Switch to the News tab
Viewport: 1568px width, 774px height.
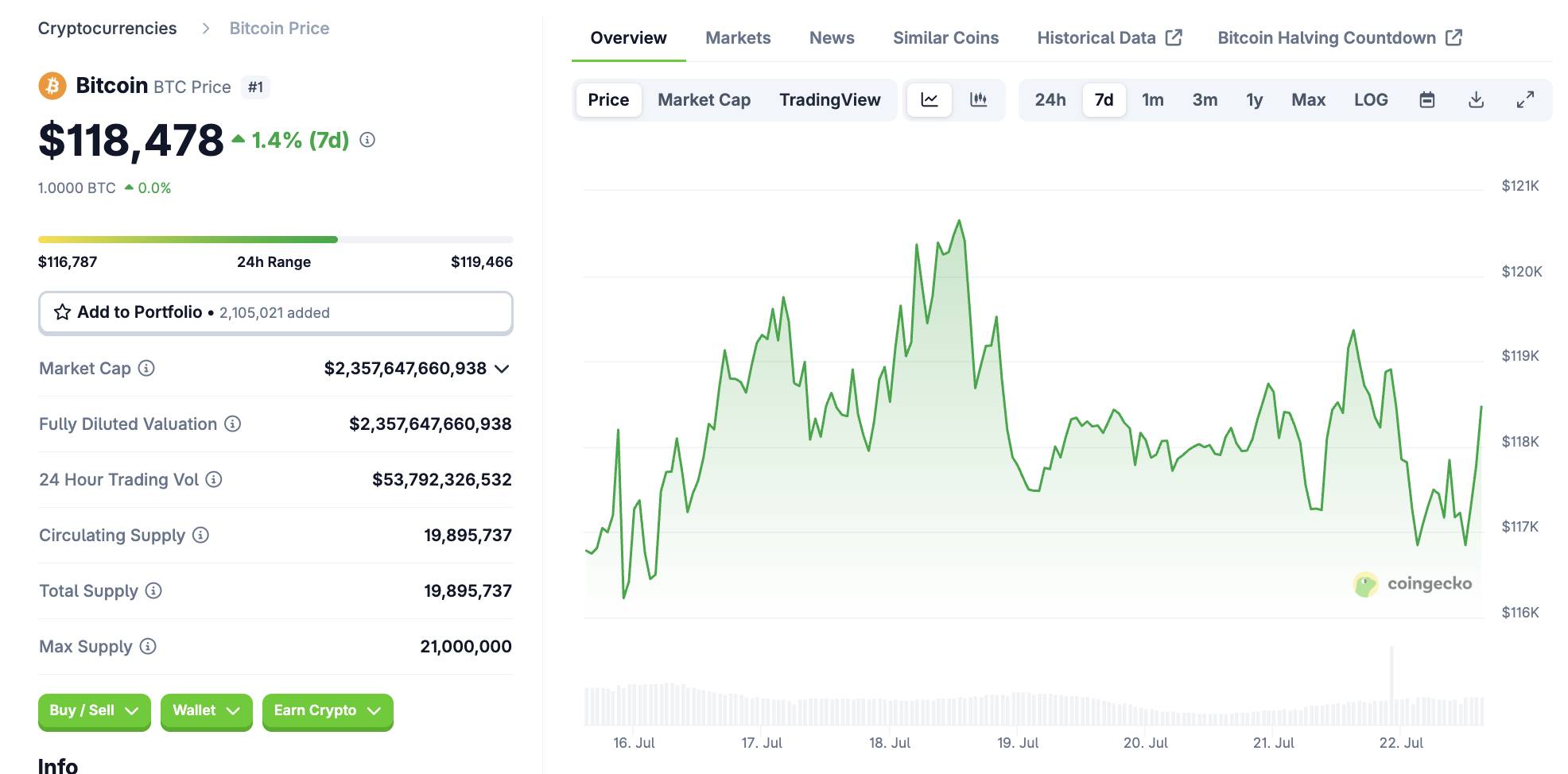832,38
